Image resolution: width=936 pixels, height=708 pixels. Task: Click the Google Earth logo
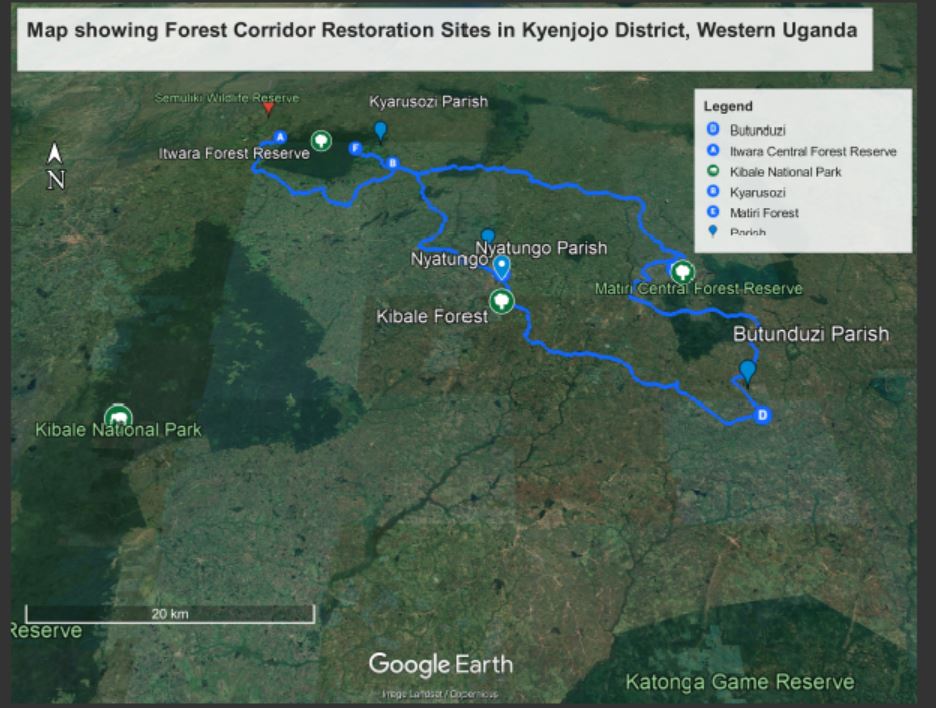(440, 664)
